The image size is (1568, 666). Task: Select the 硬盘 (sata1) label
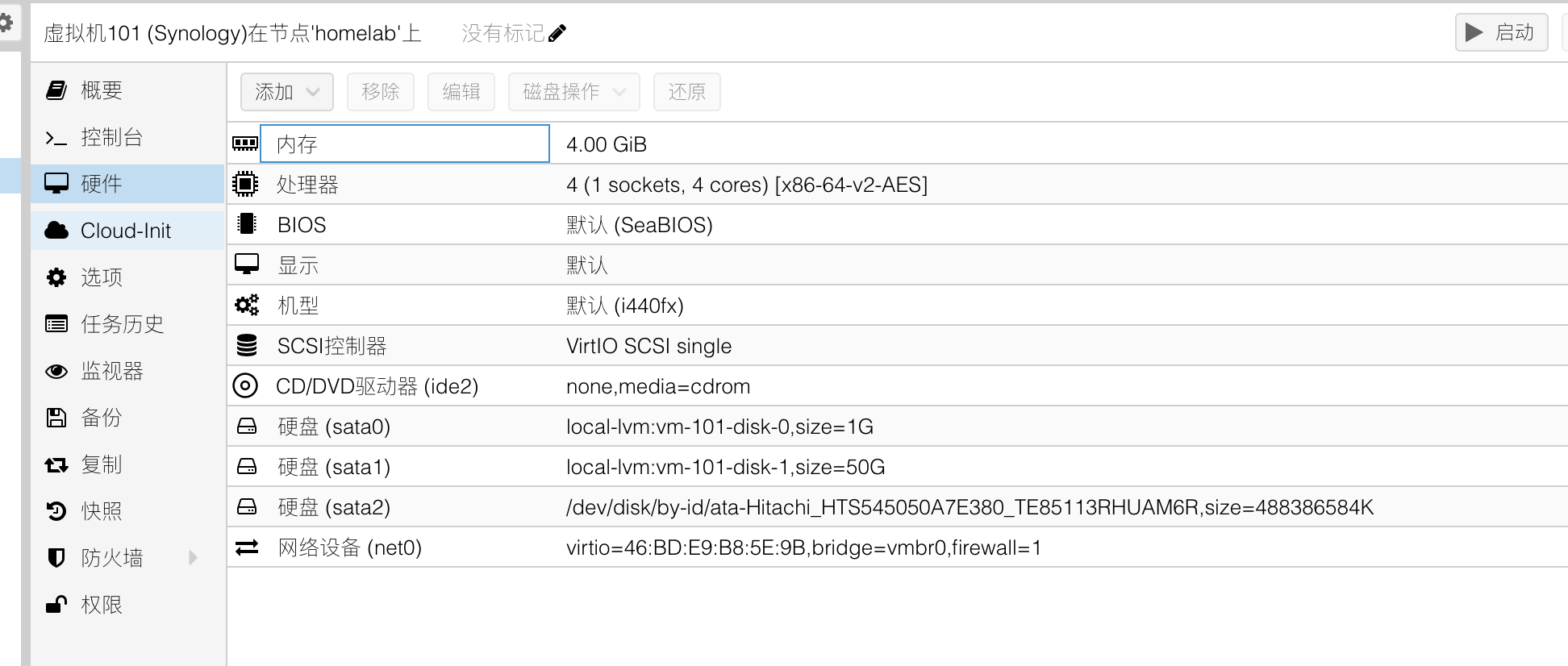(334, 467)
